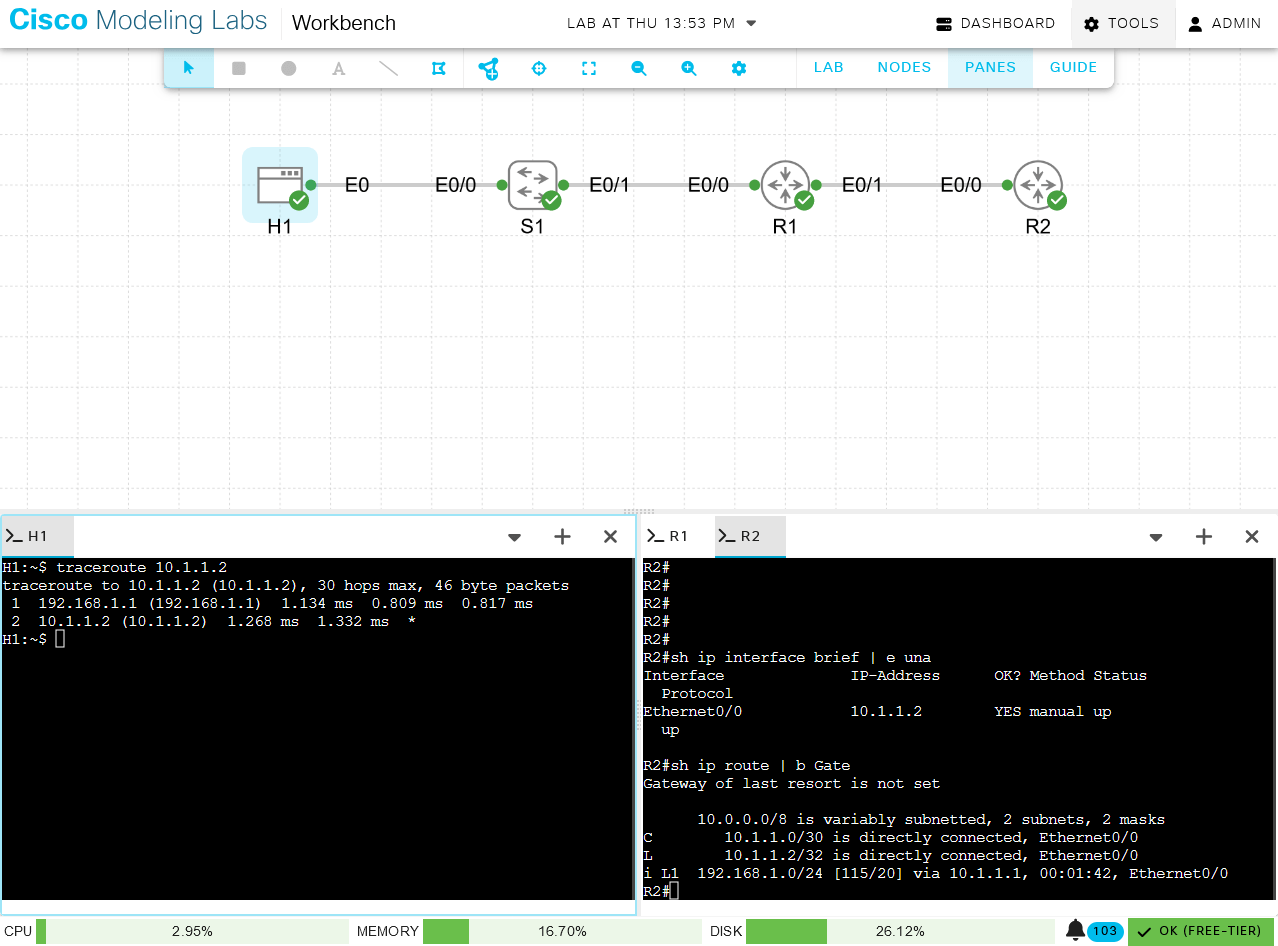Click the 103 notification count badge
Viewport: 1278px width, 946px height.
(1105, 931)
